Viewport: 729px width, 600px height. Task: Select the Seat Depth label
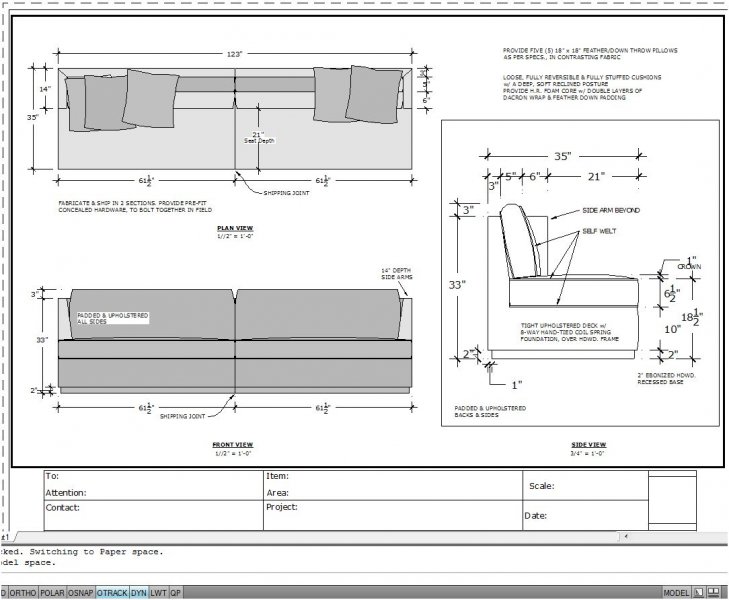point(259,141)
